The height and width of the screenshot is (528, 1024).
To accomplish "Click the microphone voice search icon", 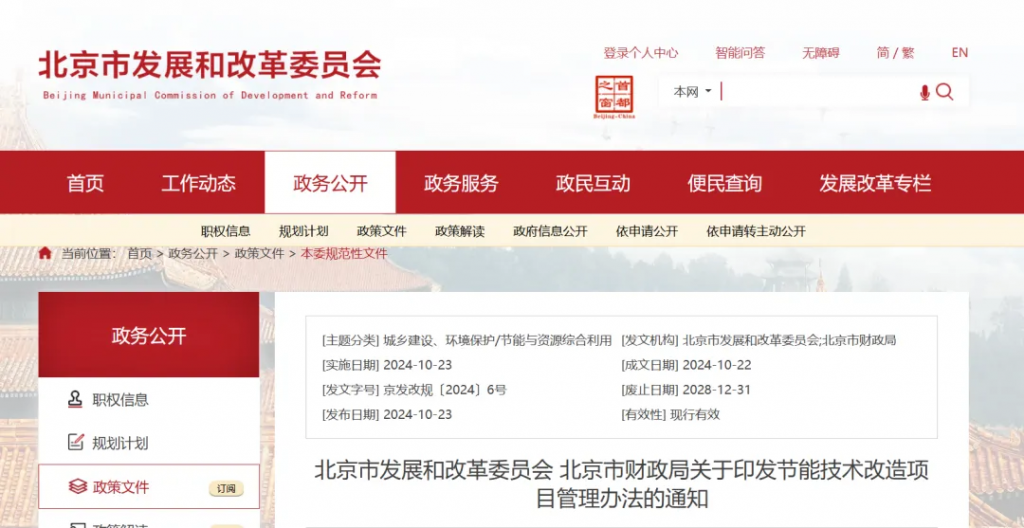I will pos(924,92).
